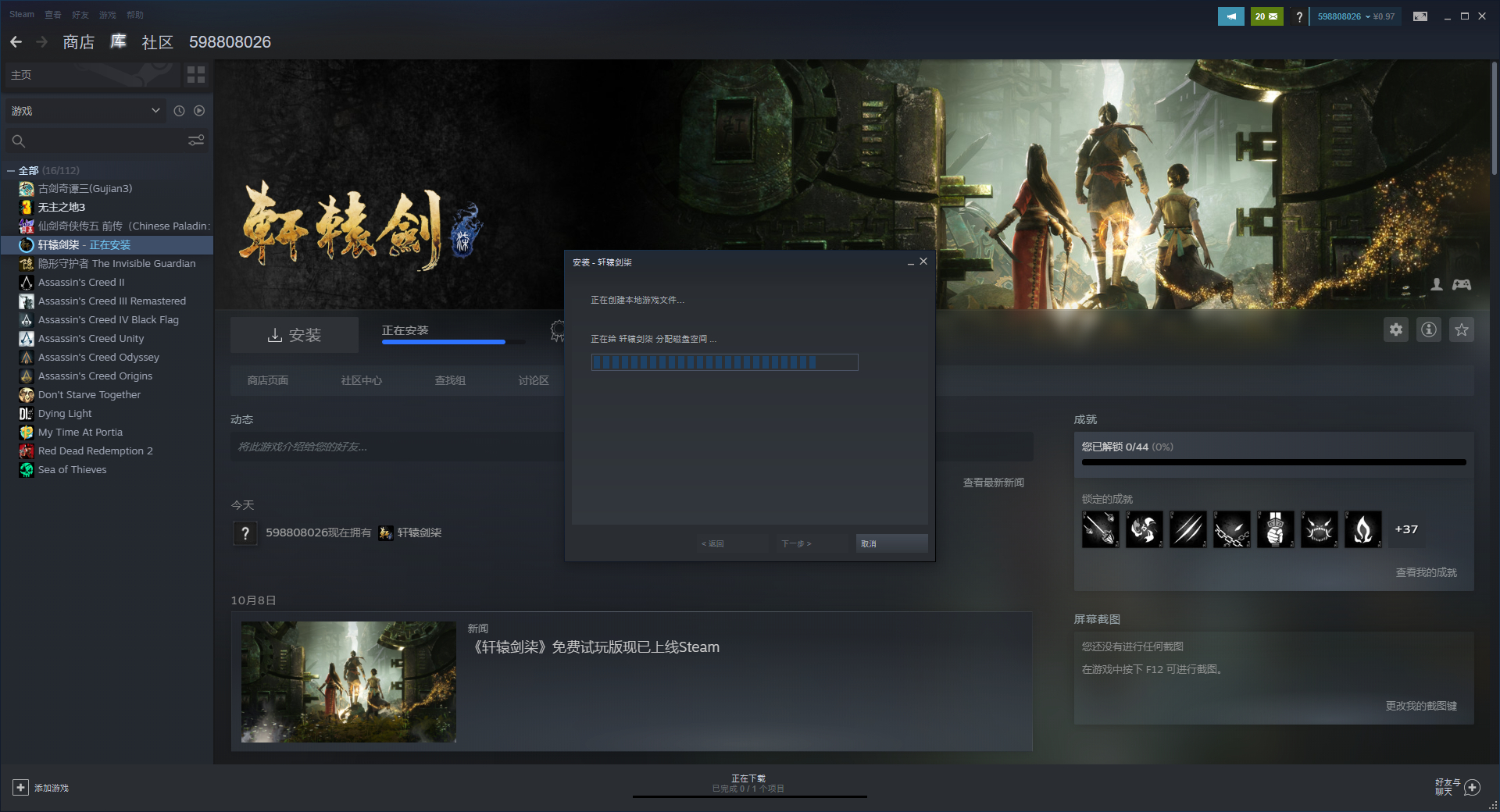The image size is (1500, 812).
Task: Open the 帮助 menu
Action: click(x=135, y=15)
